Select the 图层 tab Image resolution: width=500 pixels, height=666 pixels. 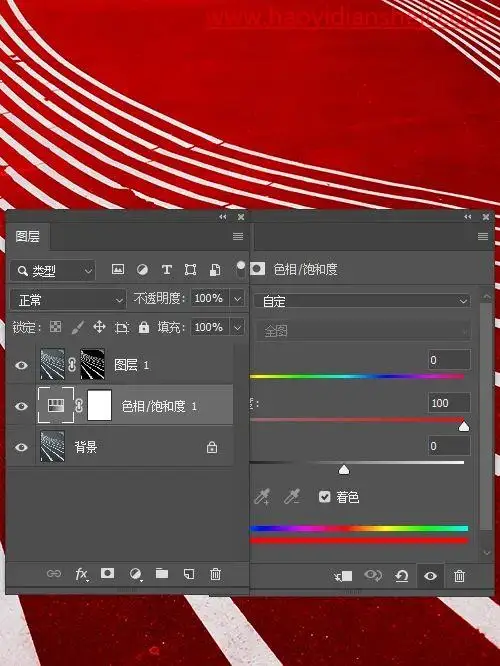click(28, 236)
